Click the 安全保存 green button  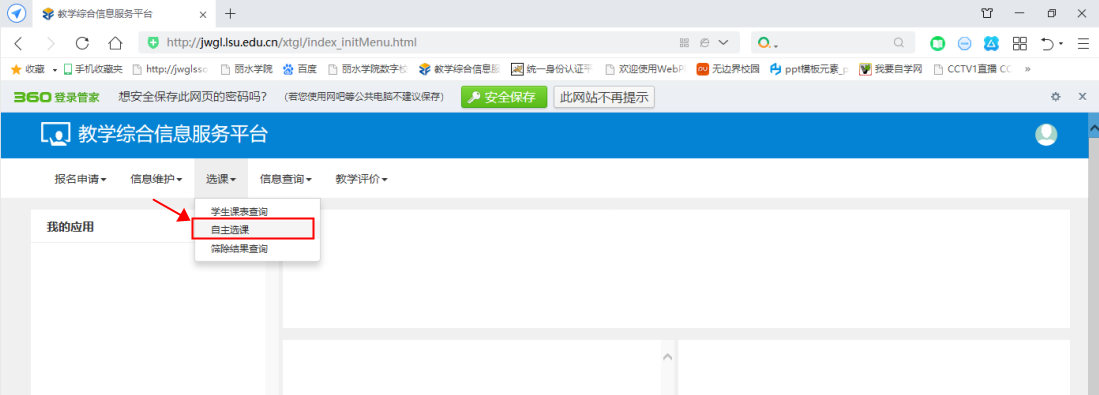coord(503,97)
